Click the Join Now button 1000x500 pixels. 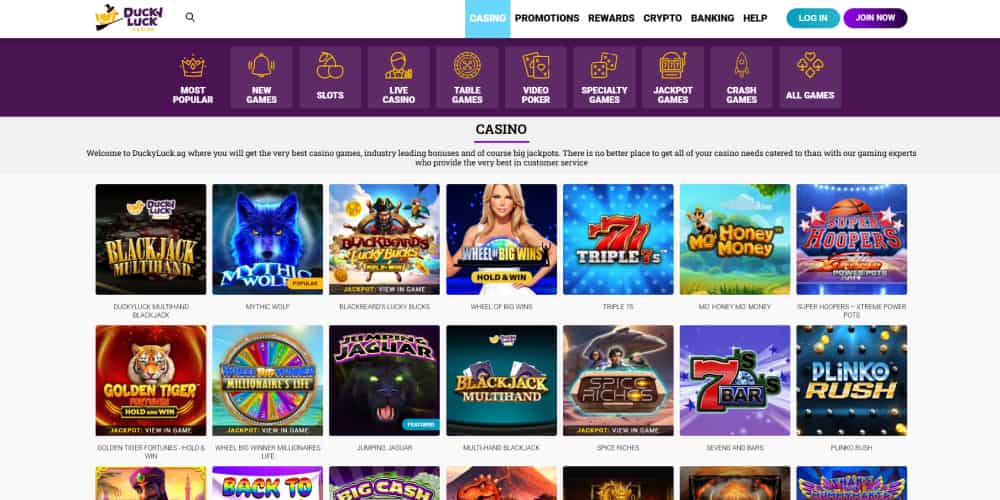(875, 18)
